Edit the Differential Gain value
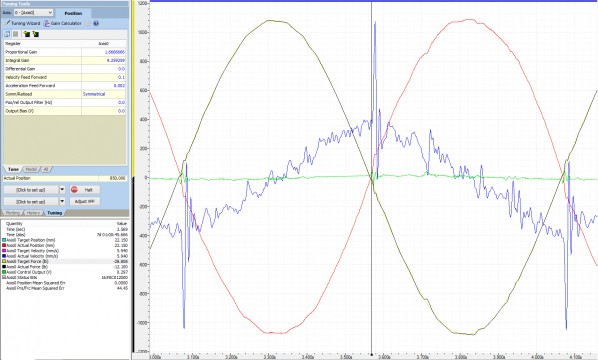The image size is (598, 360). [104, 69]
